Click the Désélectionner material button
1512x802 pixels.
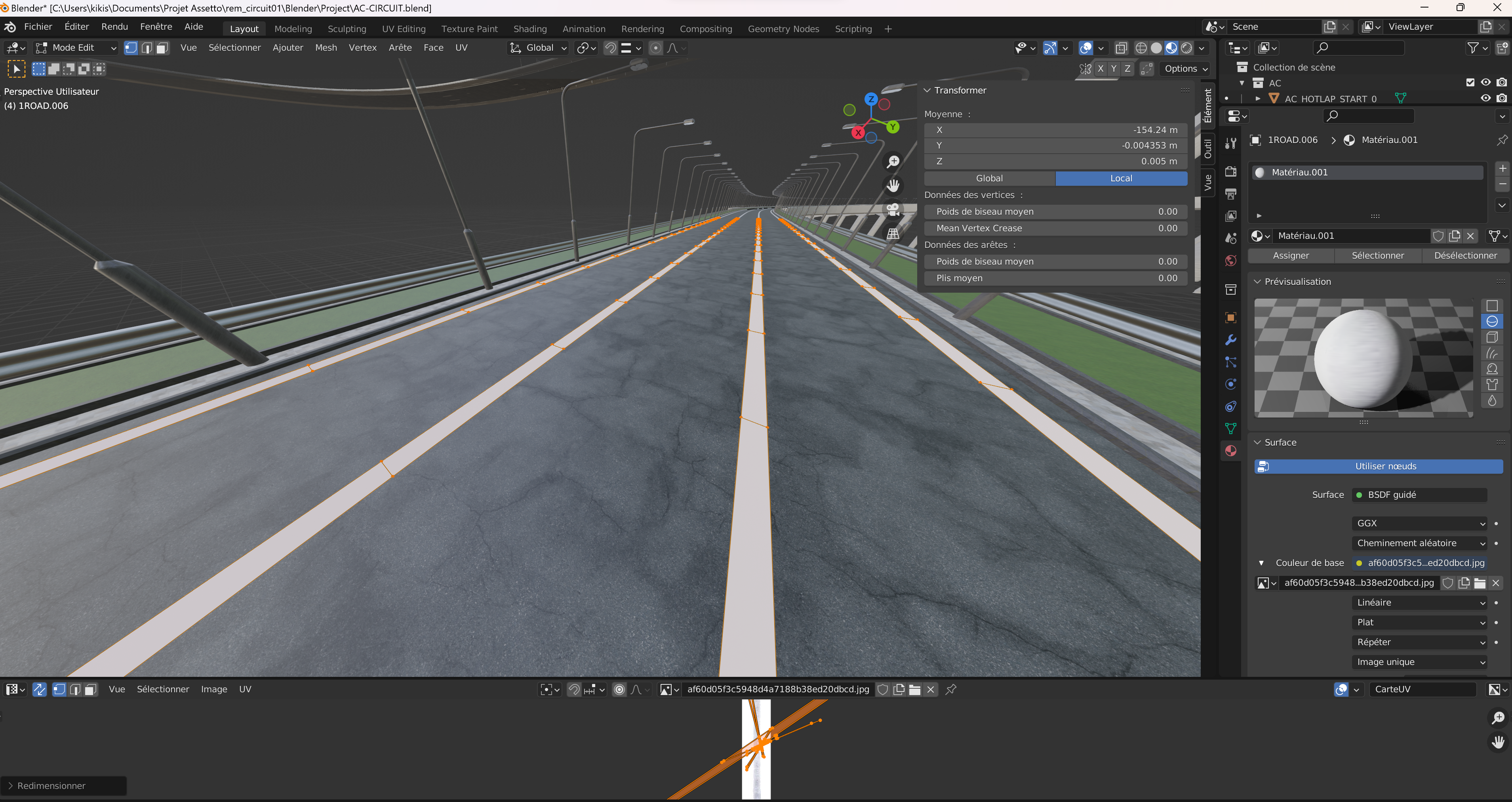coord(1466,255)
